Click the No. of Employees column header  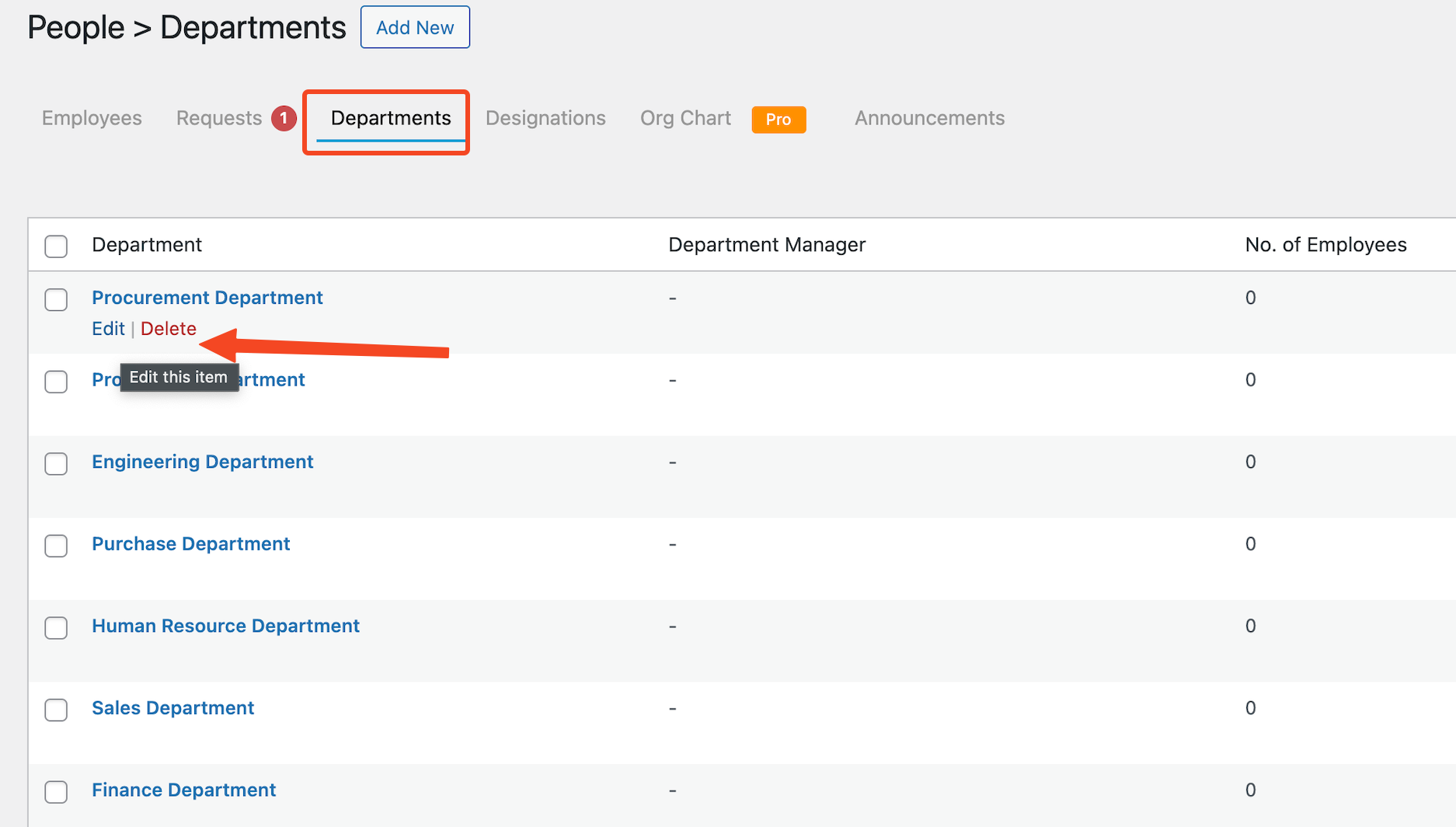[x=1325, y=245]
